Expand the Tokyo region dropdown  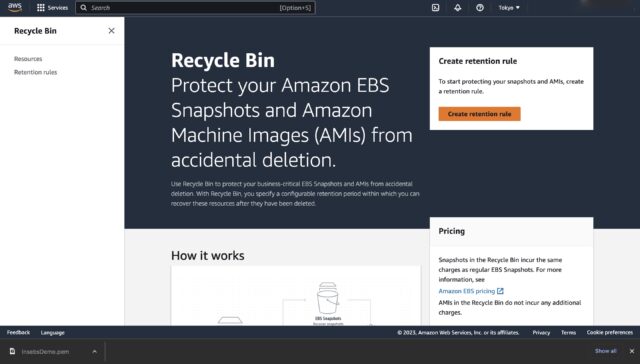click(509, 8)
